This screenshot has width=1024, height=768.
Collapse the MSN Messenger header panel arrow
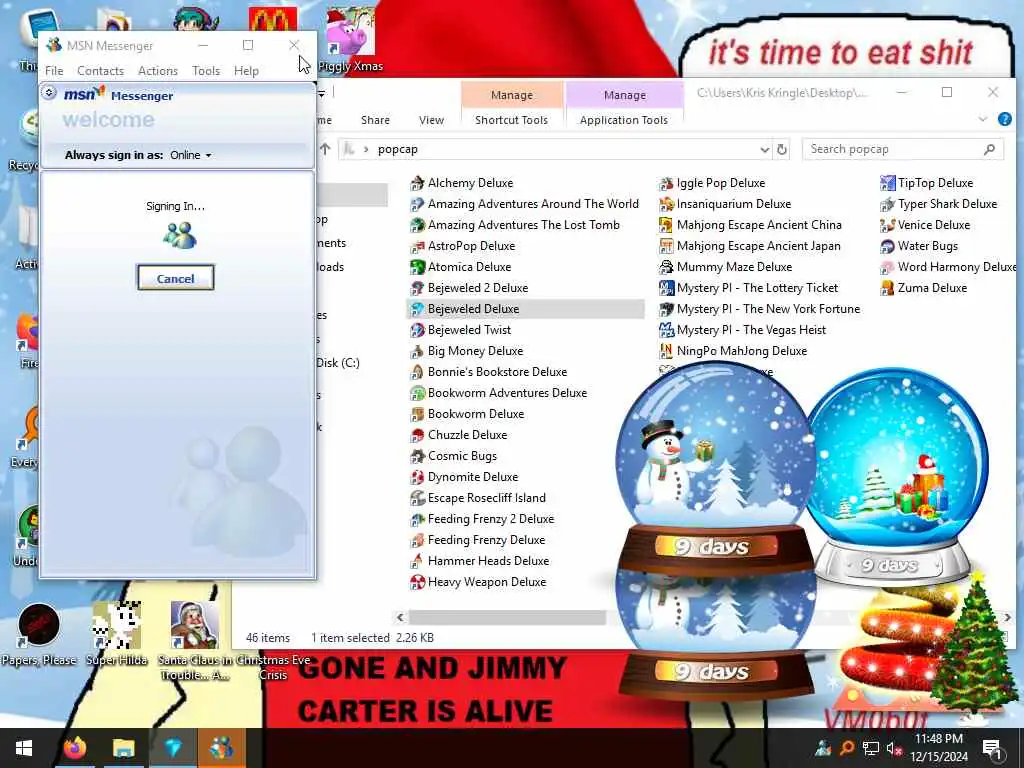coord(49,93)
